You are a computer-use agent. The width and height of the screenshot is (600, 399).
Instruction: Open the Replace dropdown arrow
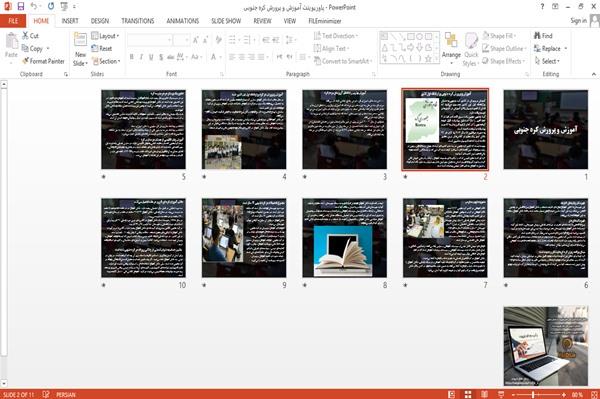pyautogui.click(x=566, y=49)
